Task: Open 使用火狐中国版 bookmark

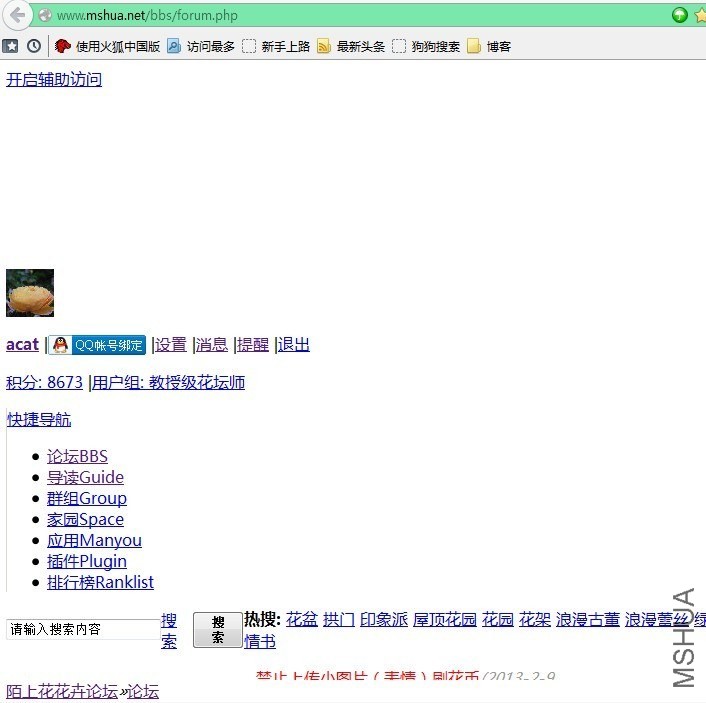Action: (107, 46)
